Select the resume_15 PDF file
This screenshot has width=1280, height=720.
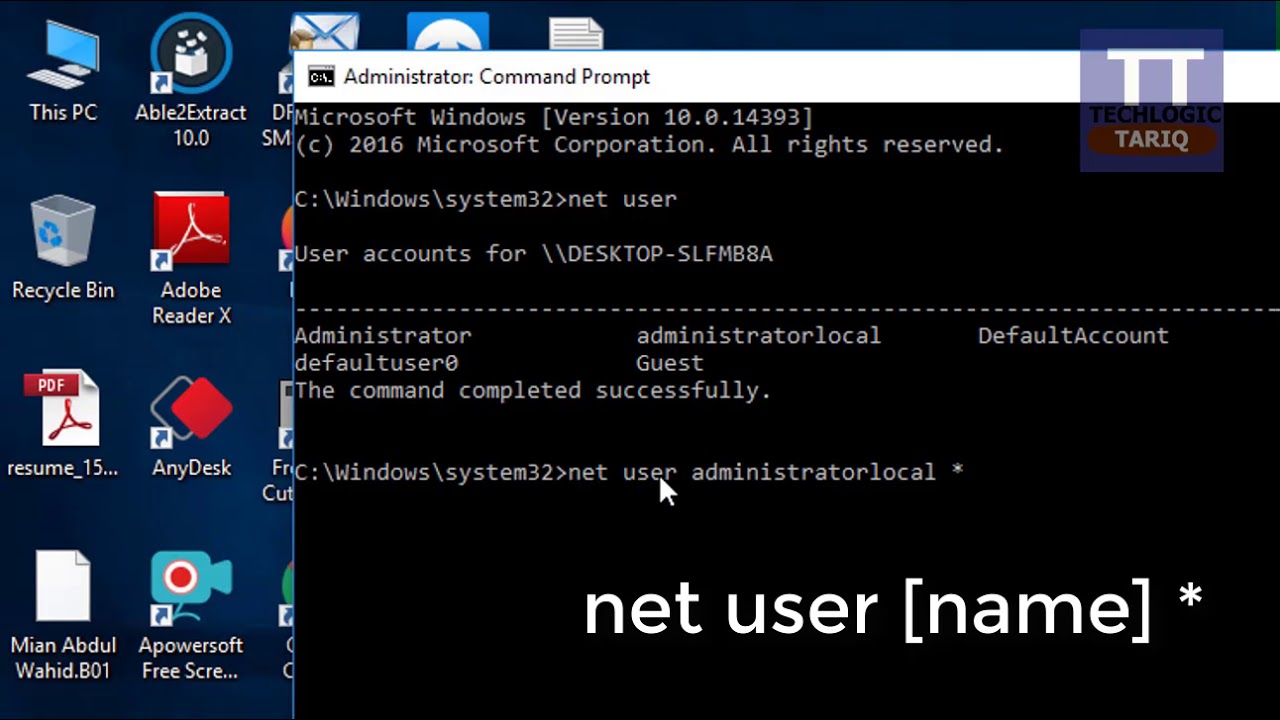point(63,424)
